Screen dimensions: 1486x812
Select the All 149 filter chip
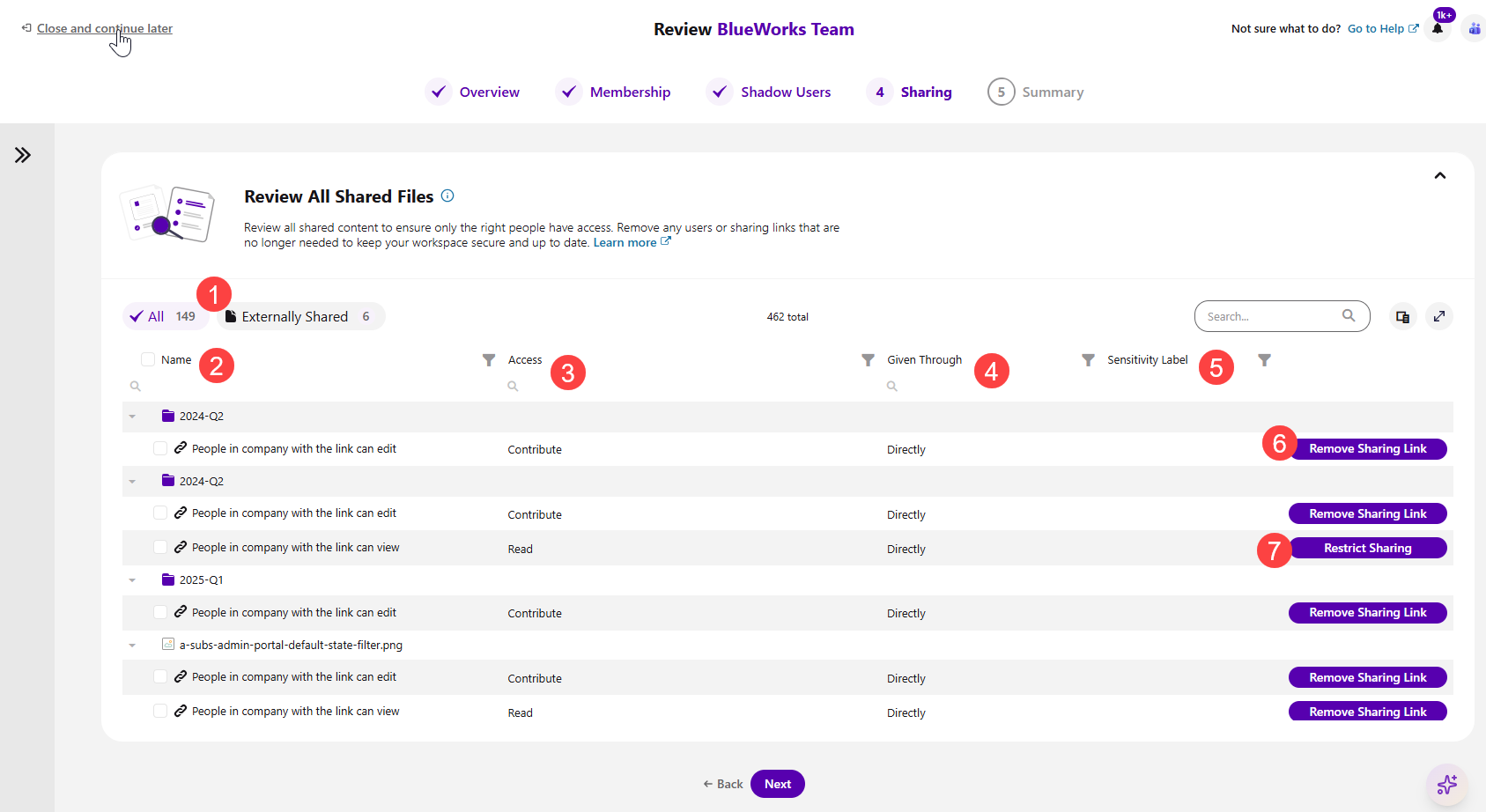(164, 316)
